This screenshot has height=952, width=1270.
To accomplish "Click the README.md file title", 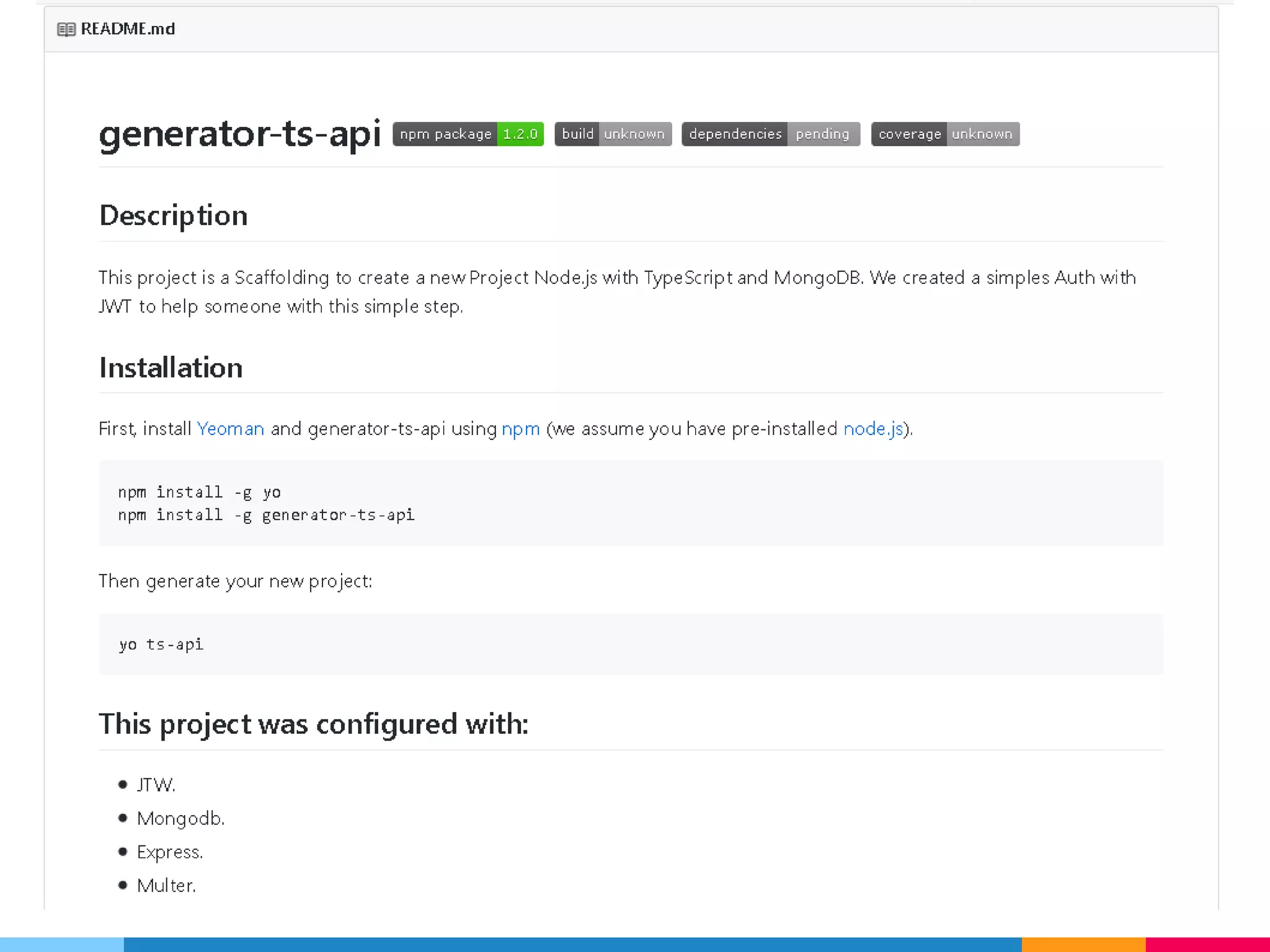I will coord(128,29).
